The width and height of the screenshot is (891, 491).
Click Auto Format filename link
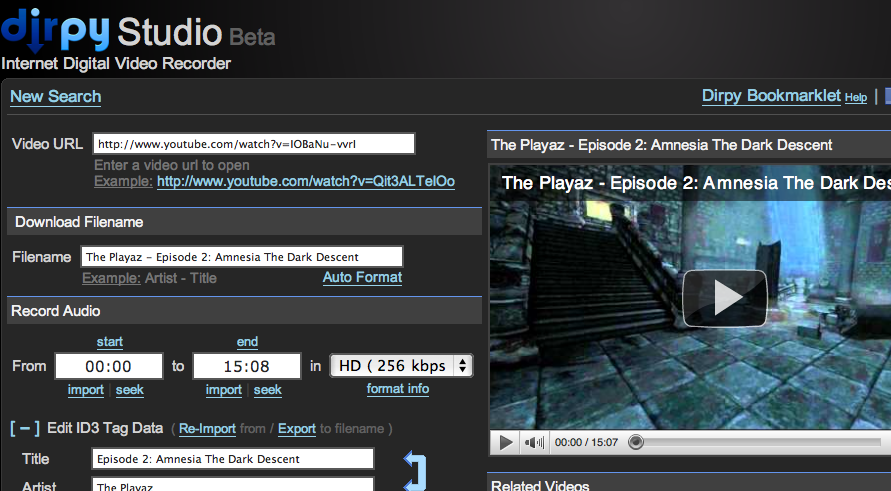point(363,277)
